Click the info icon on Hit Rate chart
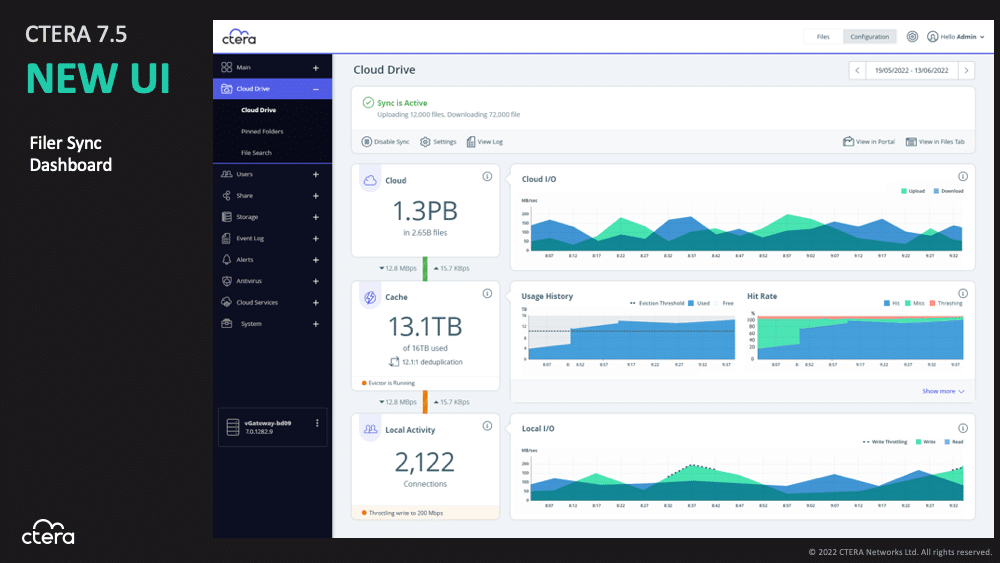This screenshot has height=563, width=1000. coord(963,293)
